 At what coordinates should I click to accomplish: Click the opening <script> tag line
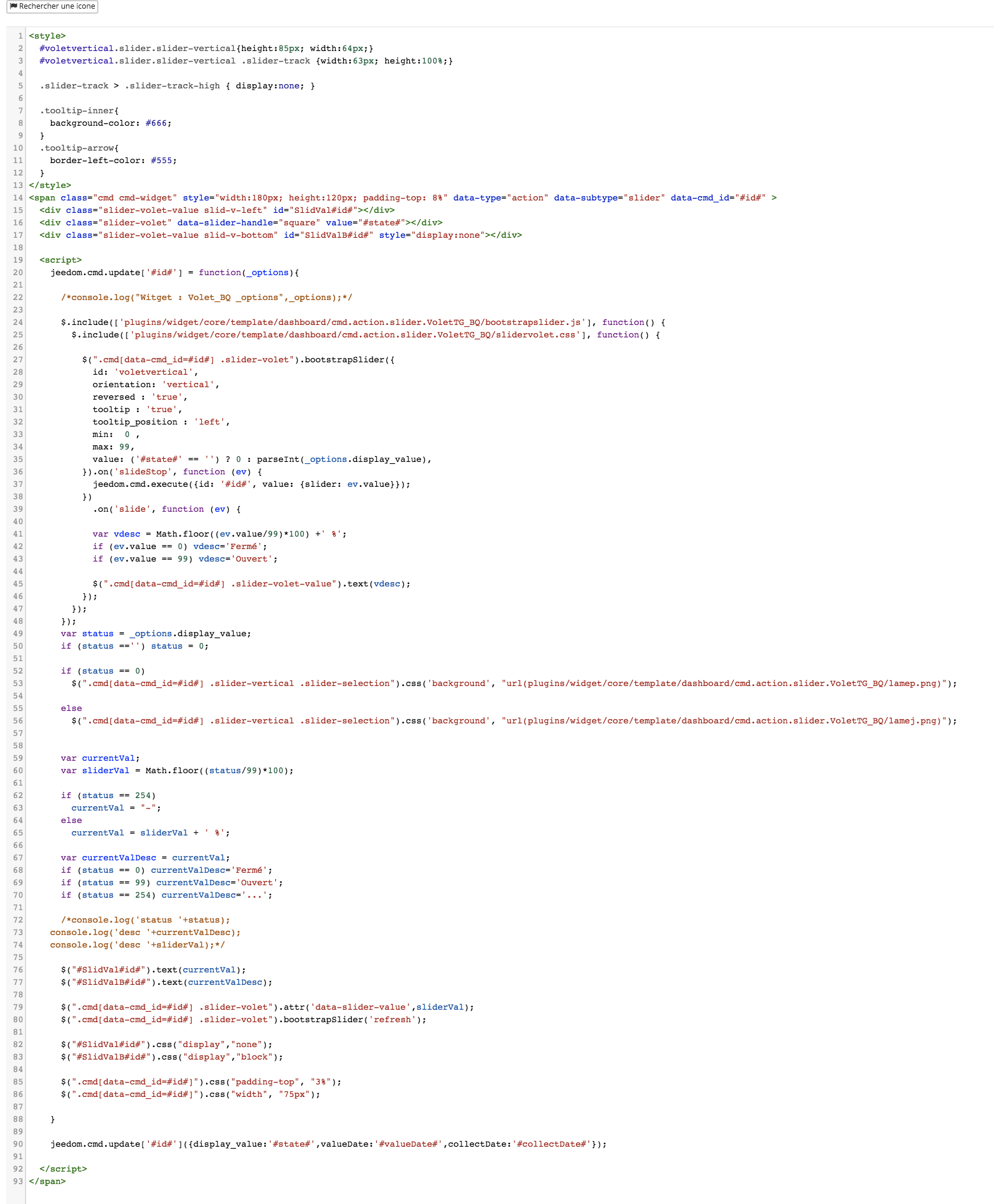click(x=60, y=260)
